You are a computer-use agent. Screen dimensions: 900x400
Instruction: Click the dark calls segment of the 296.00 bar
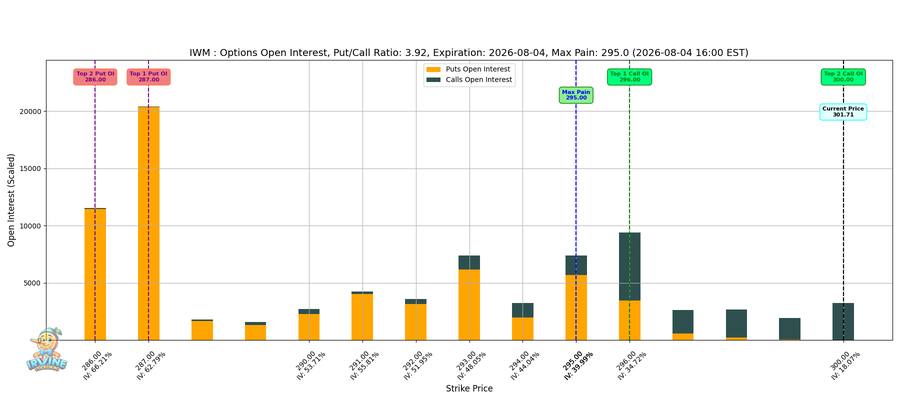point(630,266)
